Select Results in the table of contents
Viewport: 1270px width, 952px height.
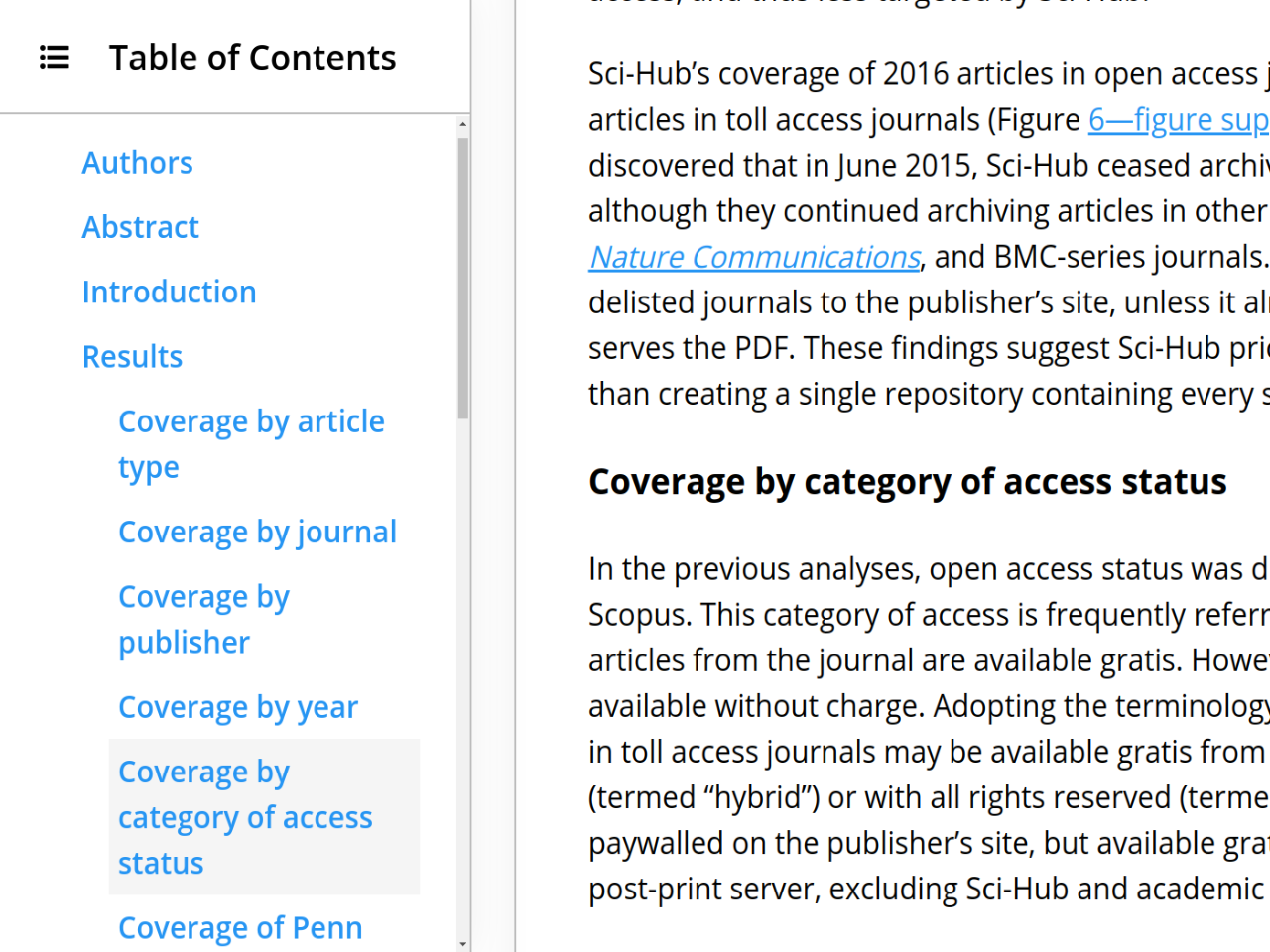coord(132,357)
